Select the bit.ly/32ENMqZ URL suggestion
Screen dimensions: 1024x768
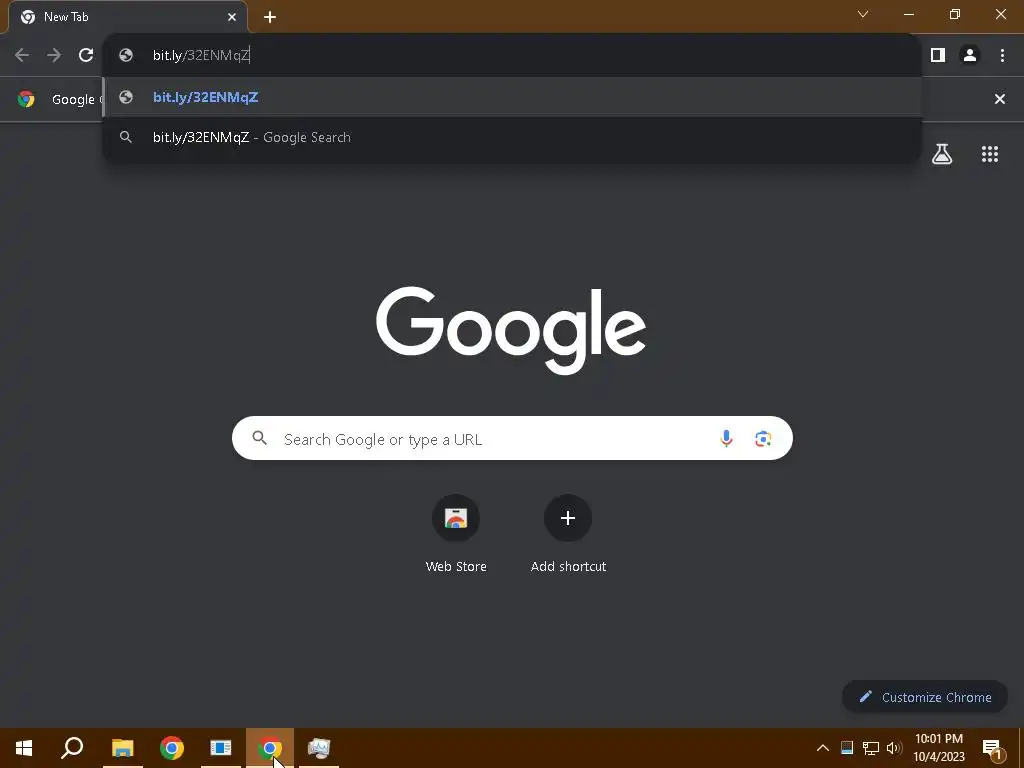pyautogui.click(x=513, y=97)
